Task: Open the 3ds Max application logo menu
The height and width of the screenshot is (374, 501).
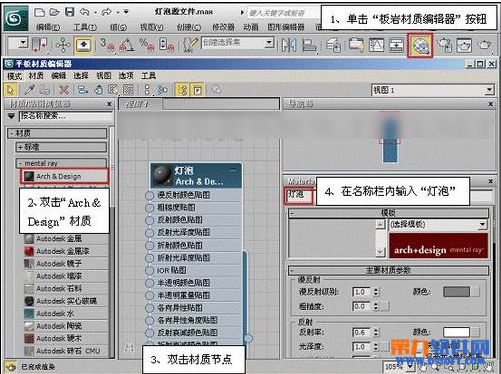Action: [16, 18]
